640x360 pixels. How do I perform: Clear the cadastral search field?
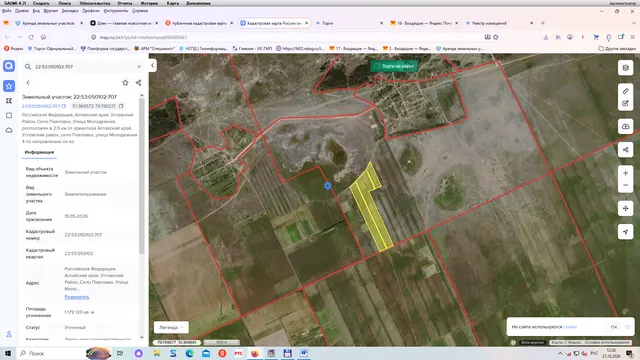(139, 67)
